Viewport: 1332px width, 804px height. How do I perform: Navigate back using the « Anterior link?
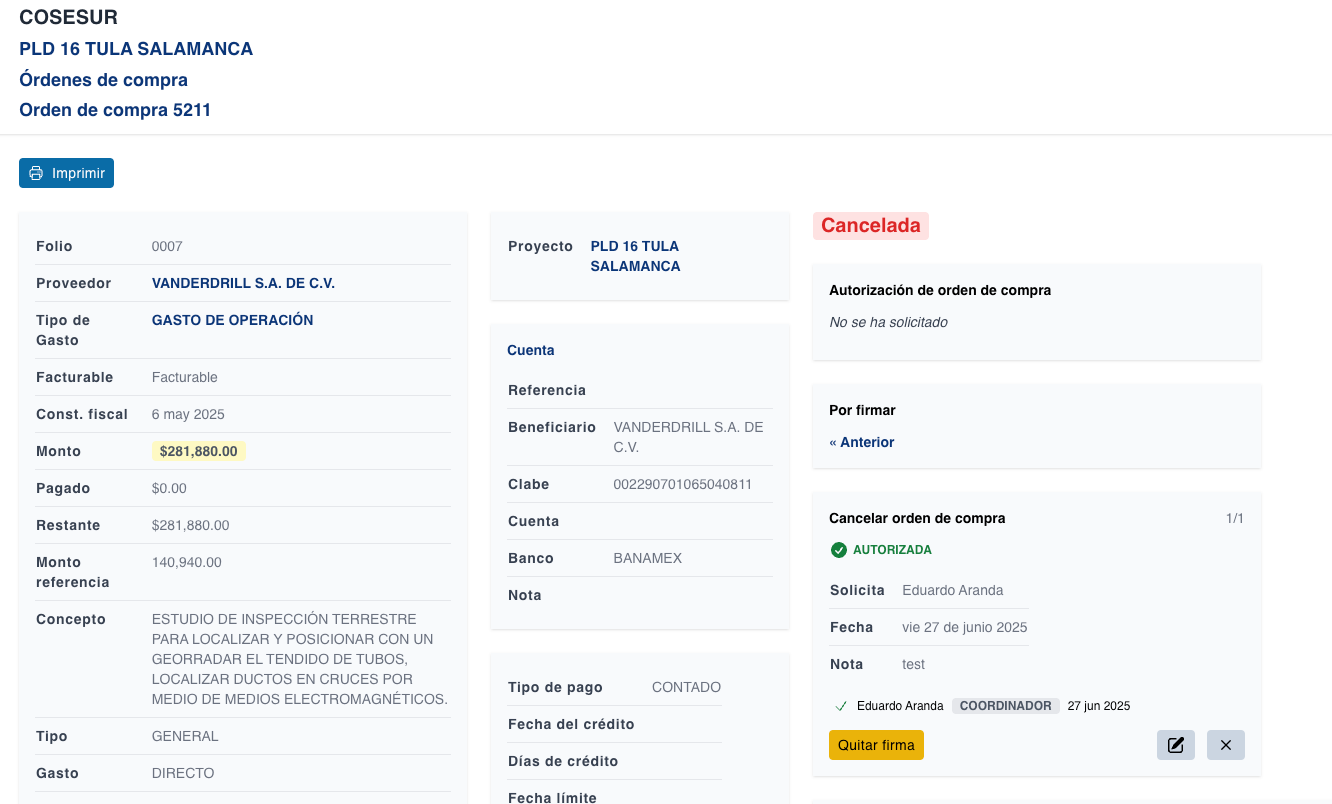[x=862, y=441]
